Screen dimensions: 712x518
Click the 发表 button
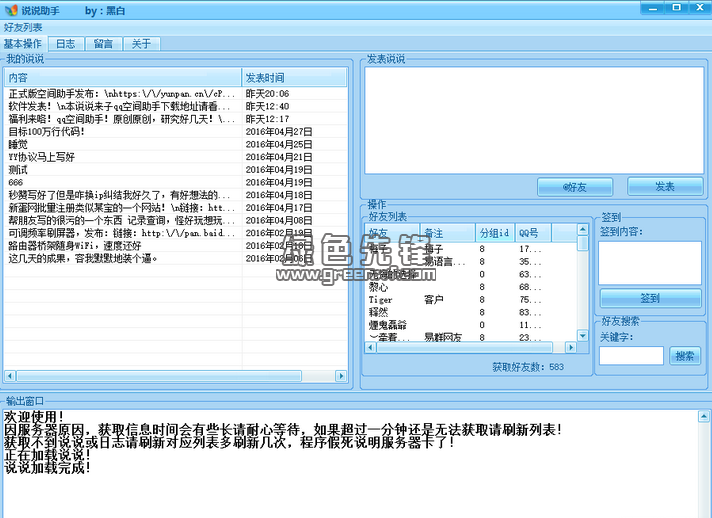665,187
